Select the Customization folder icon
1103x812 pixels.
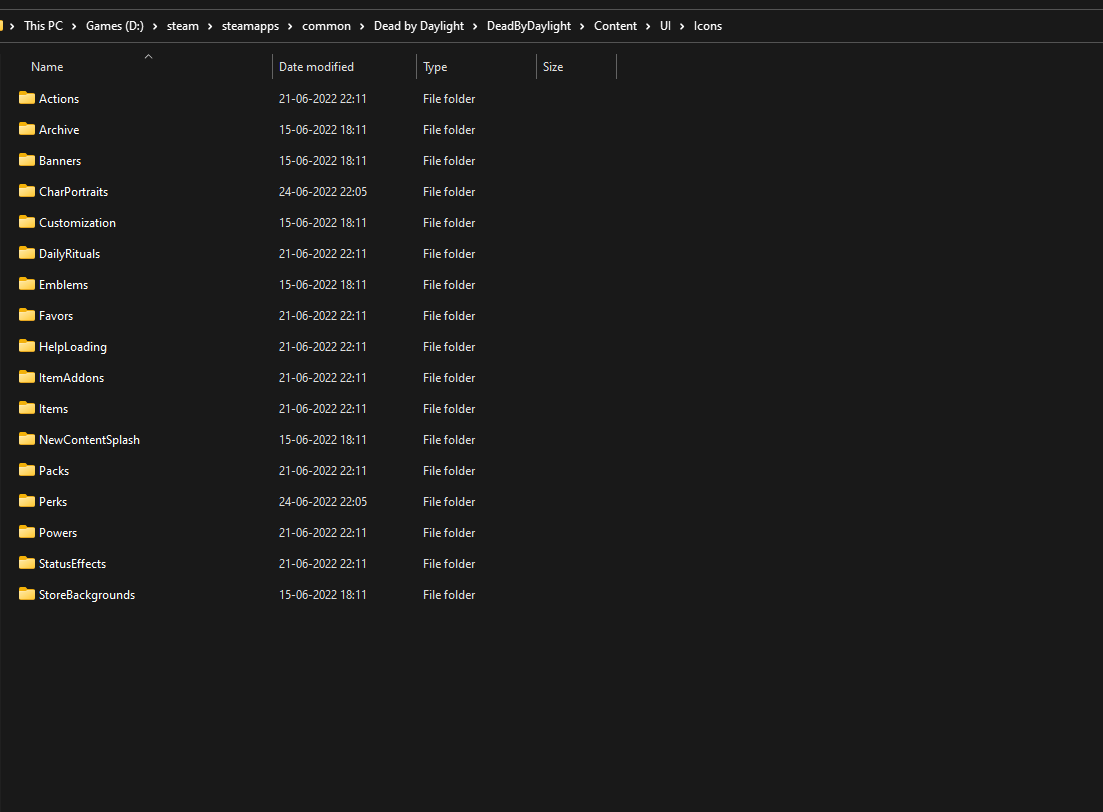(x=27, y=222)
